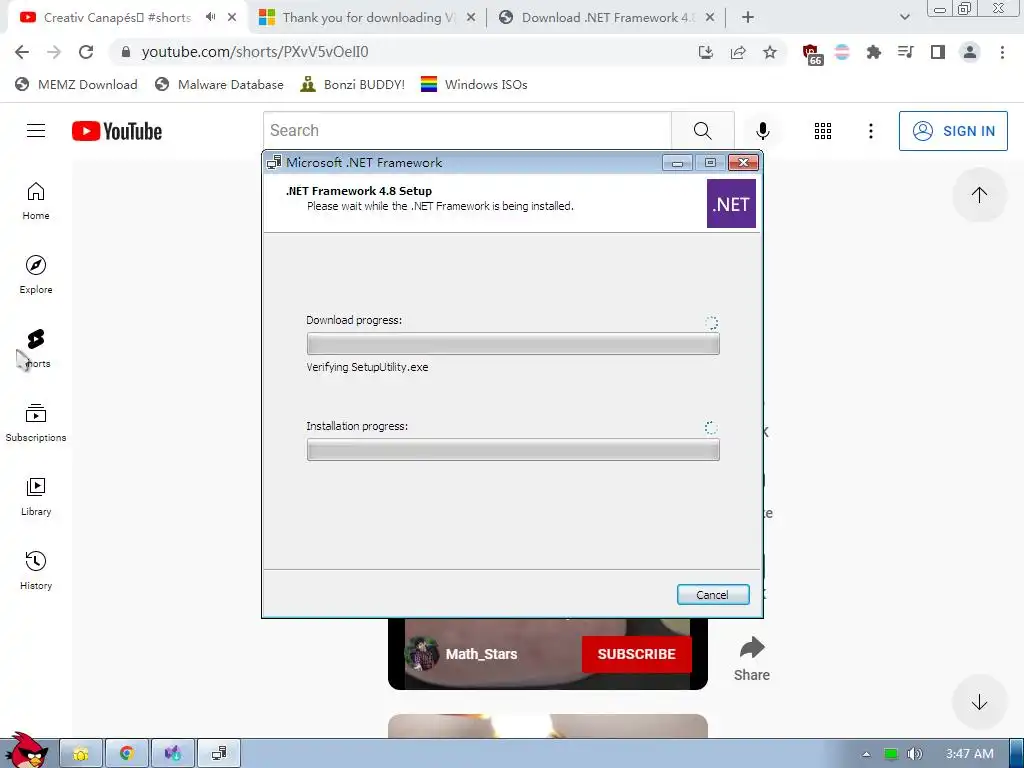Open Subscriptions in the YouTube sidebar
Screen dimensions: 1024x768
[x=36, y=423]
